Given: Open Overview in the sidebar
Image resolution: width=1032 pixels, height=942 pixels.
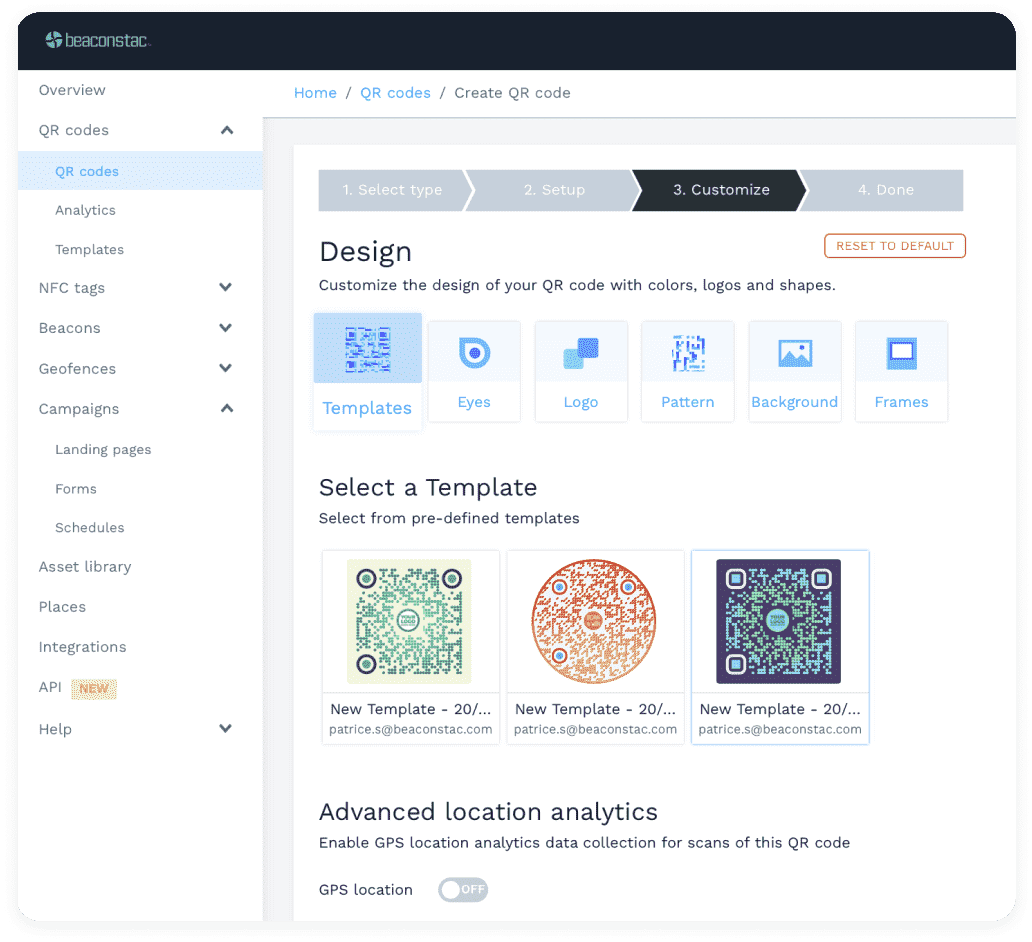Looking at the screenshot, I should pyautogui.click(x=72, y=90).
